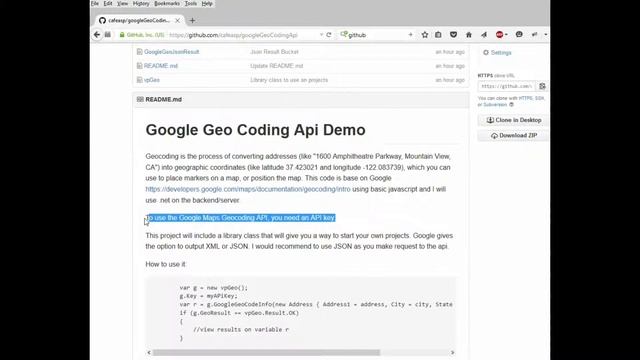Screen dimensions: 640x360
Task: Click the search go arrow beside github
Action: coord(410,35)
